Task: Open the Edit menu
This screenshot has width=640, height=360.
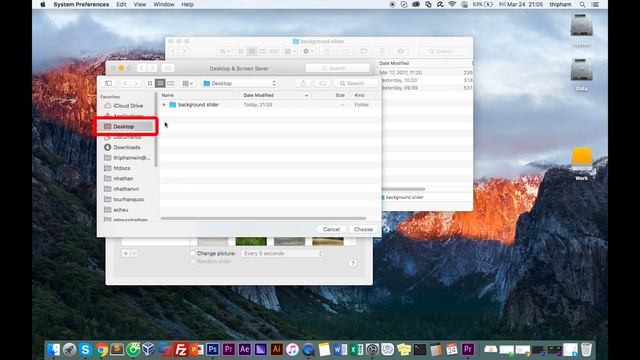Action: (x=121, y=4)
